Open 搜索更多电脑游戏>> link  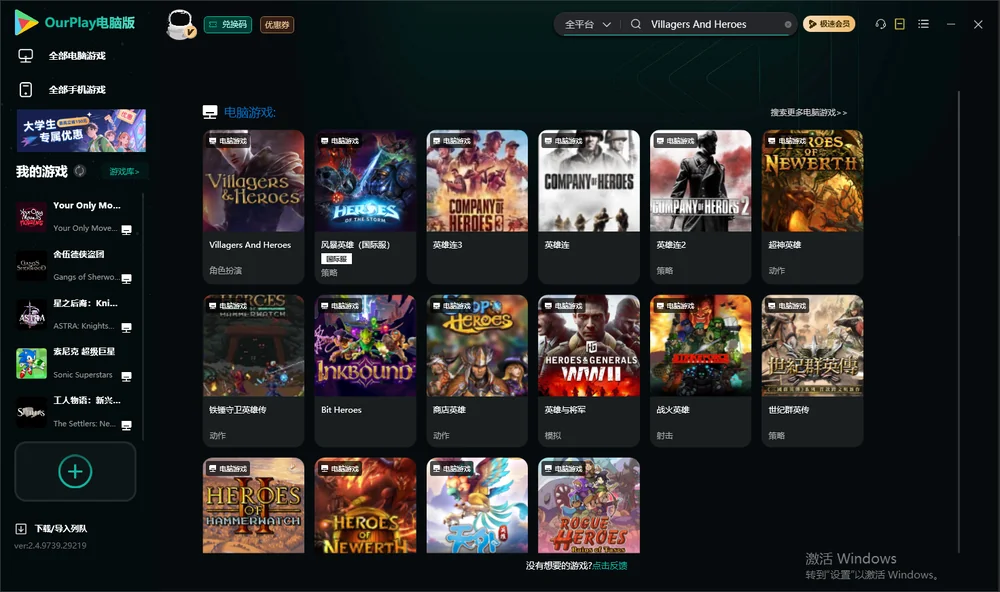point(808,112)
